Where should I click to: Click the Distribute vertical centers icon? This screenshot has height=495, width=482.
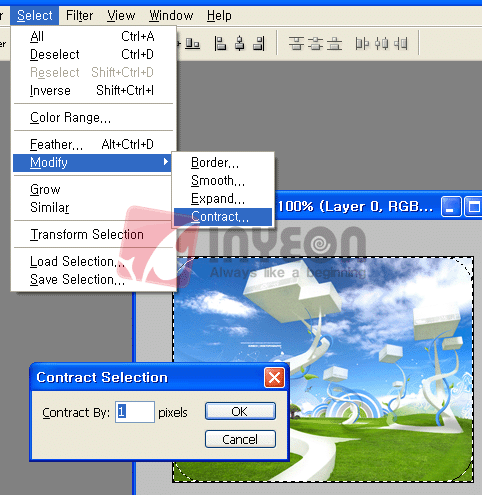click(x=315, y=43)
